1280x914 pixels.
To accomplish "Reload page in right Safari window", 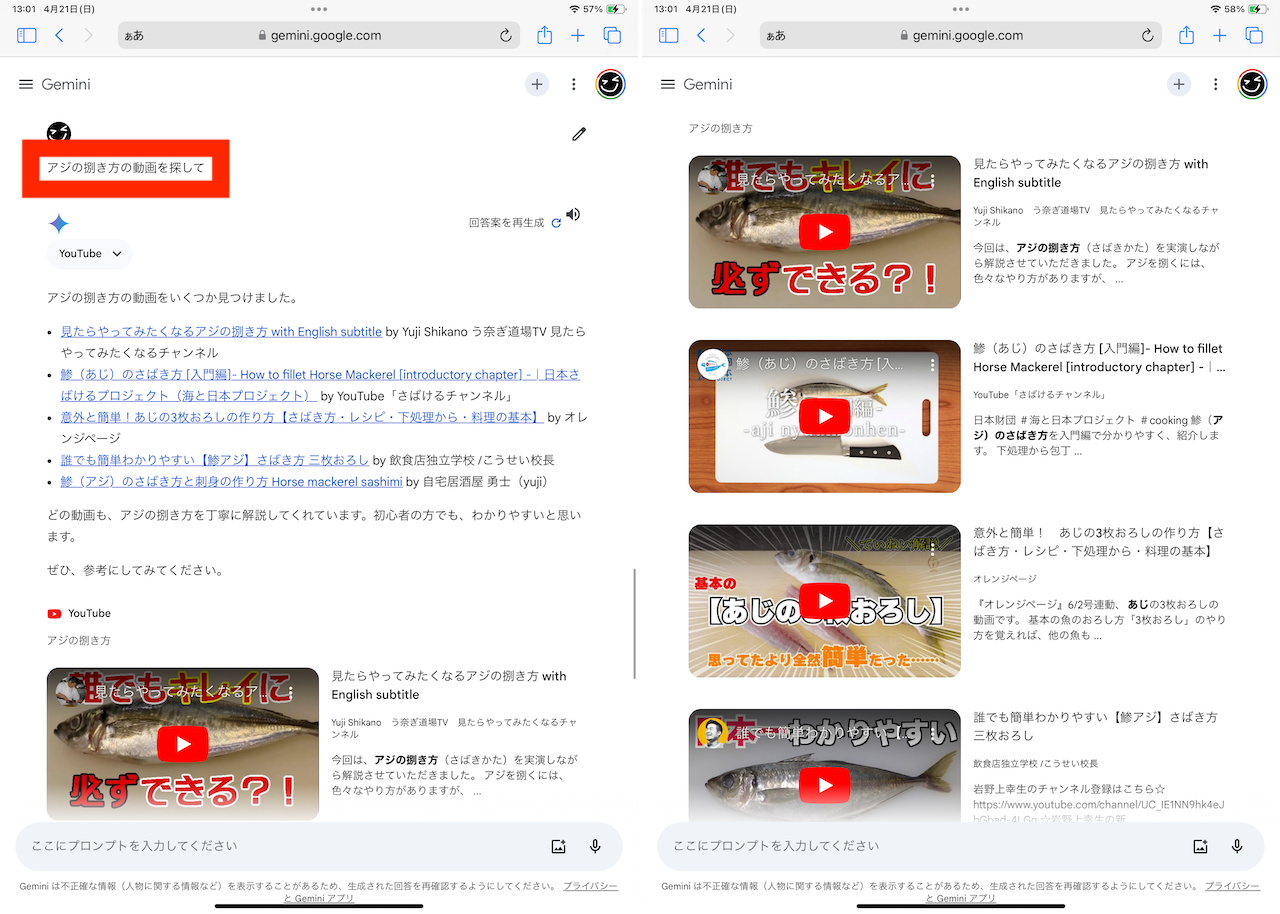I will pos(1148,35).
